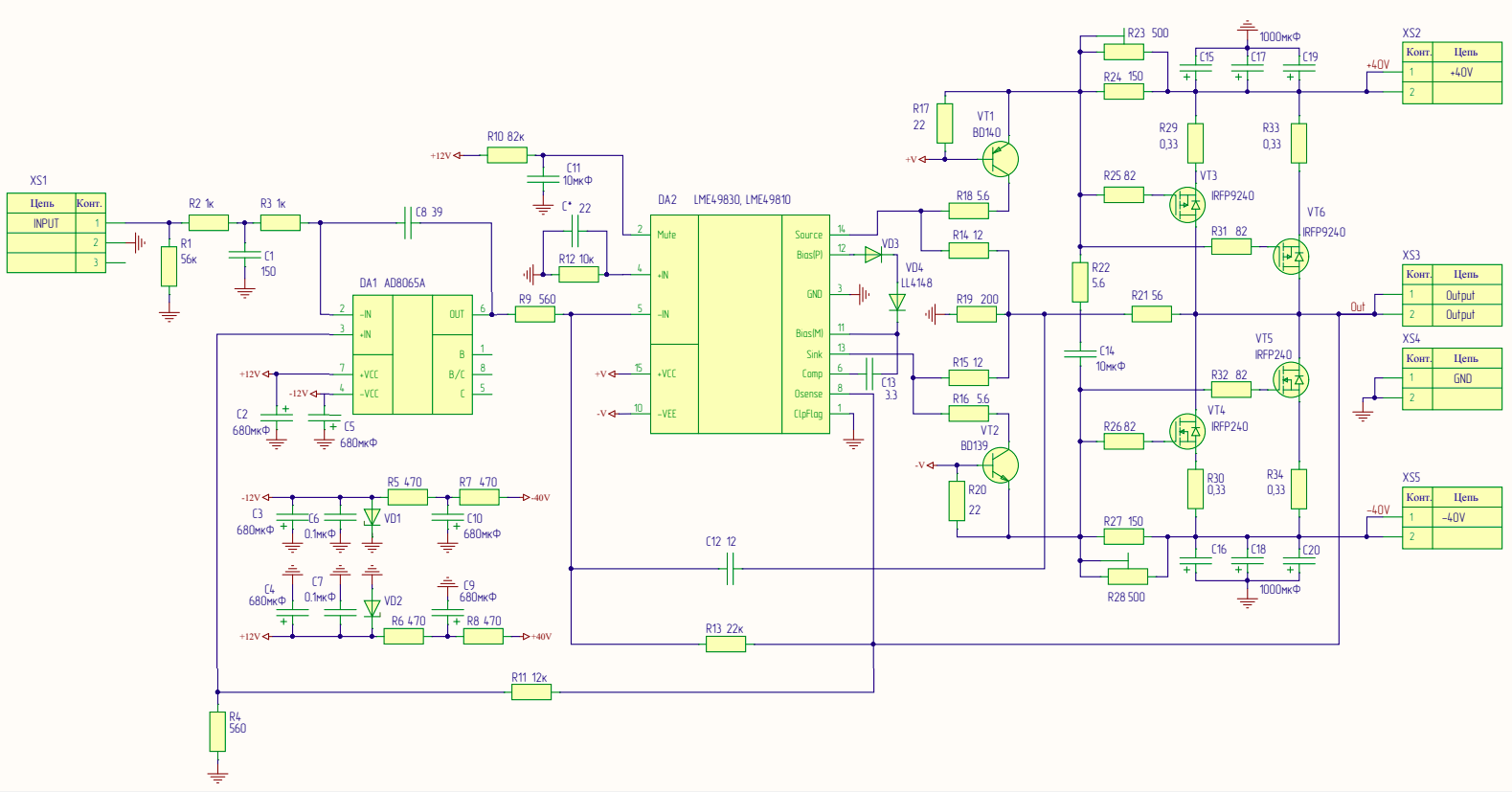Image resolution: width=1512 pixels, height=792 pixels.
Task: Select the VT3 IRFP9240 MOSFET symbol
Action: coord(1187,204)
